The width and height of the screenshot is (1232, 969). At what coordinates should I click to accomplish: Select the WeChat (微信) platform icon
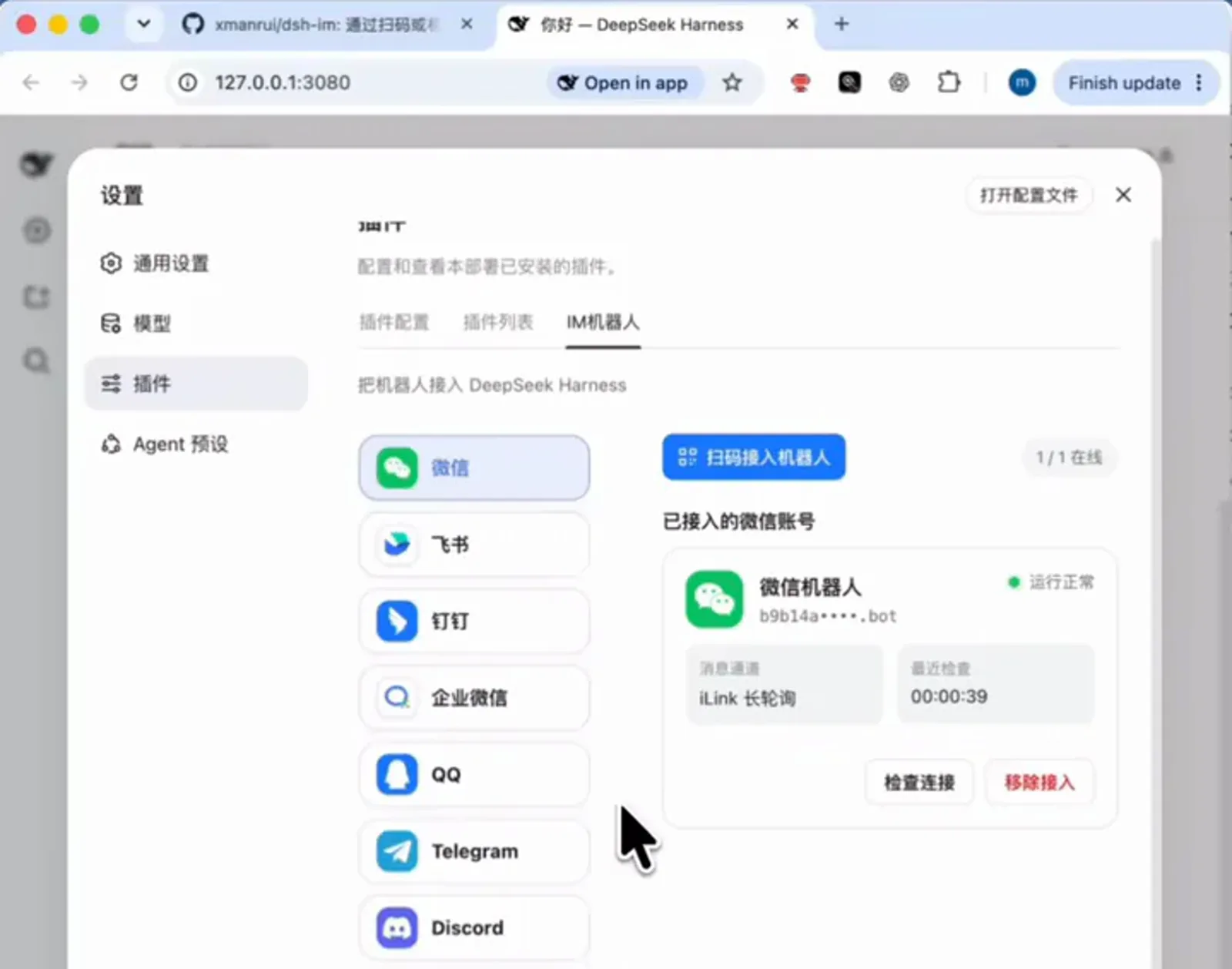[x=397, y=468]
